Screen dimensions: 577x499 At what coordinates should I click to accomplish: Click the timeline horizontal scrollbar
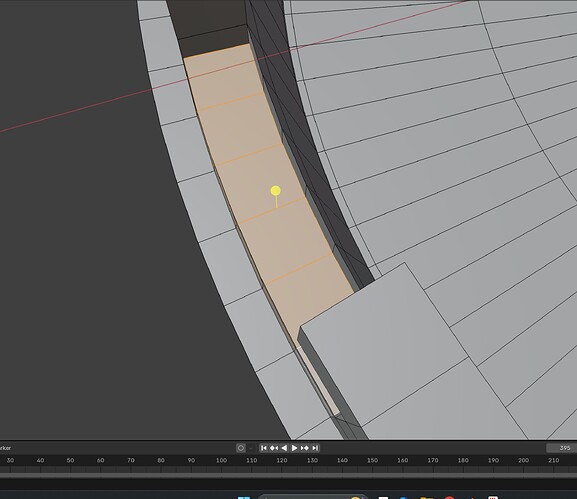click(288, 475)
